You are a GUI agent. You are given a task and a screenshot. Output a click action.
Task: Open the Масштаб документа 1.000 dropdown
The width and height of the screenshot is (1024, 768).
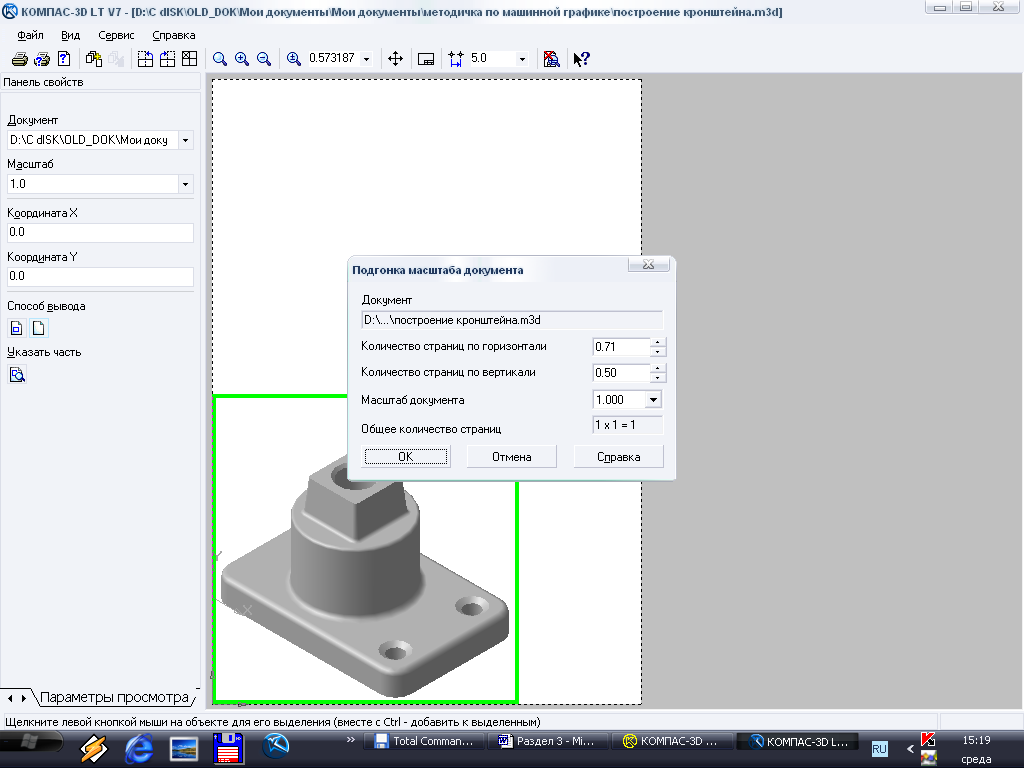coord(653,400)
